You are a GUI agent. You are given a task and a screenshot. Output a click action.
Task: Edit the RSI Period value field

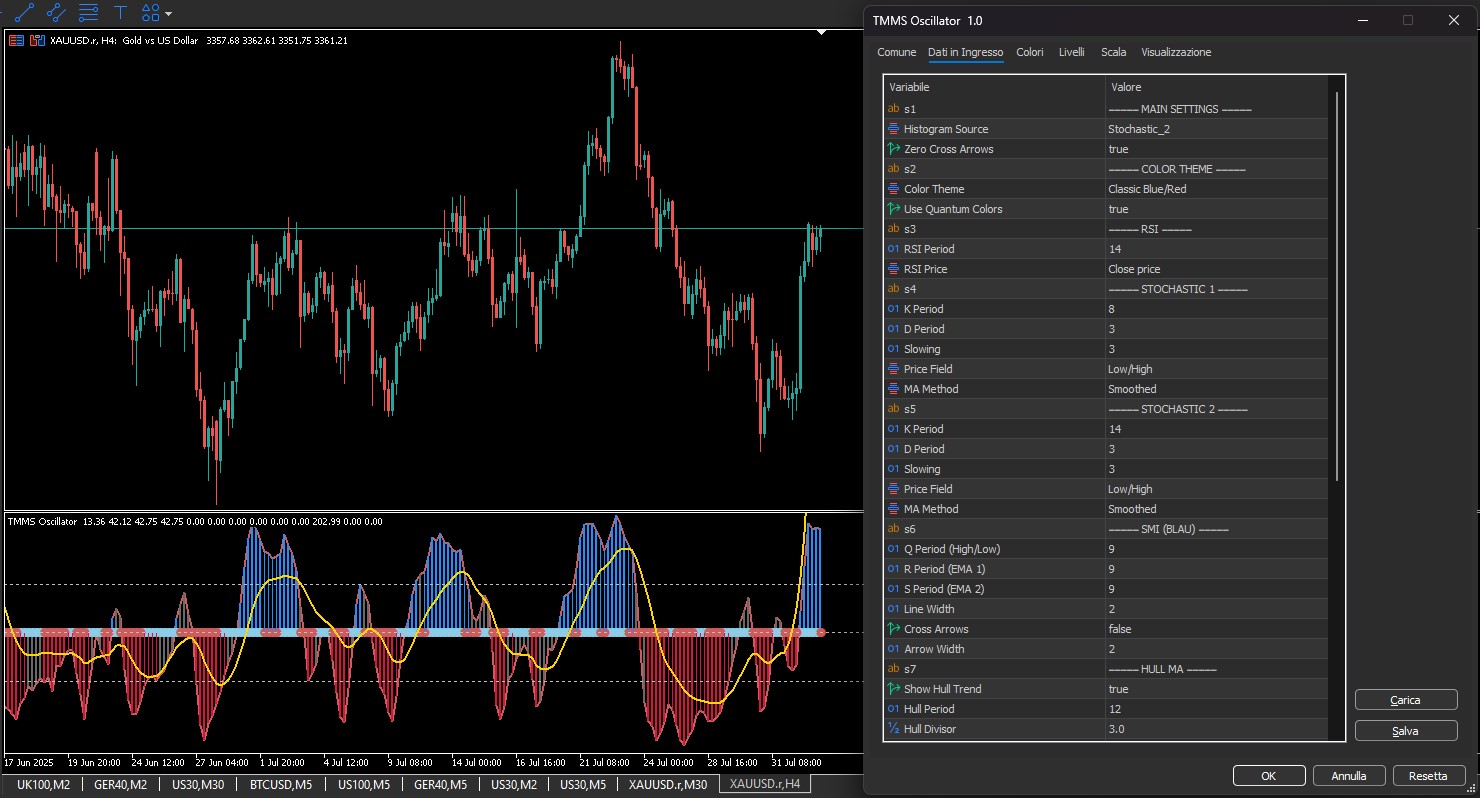1216,249
